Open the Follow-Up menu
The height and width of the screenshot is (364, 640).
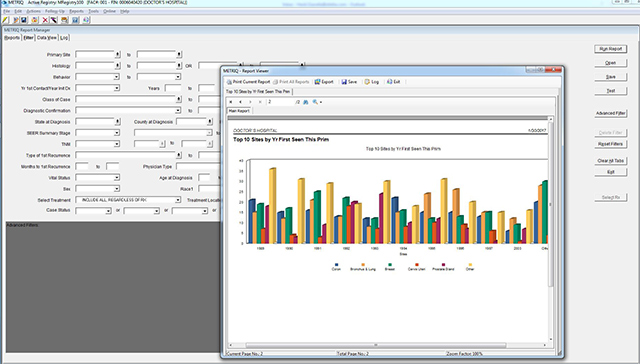[55, 11]
